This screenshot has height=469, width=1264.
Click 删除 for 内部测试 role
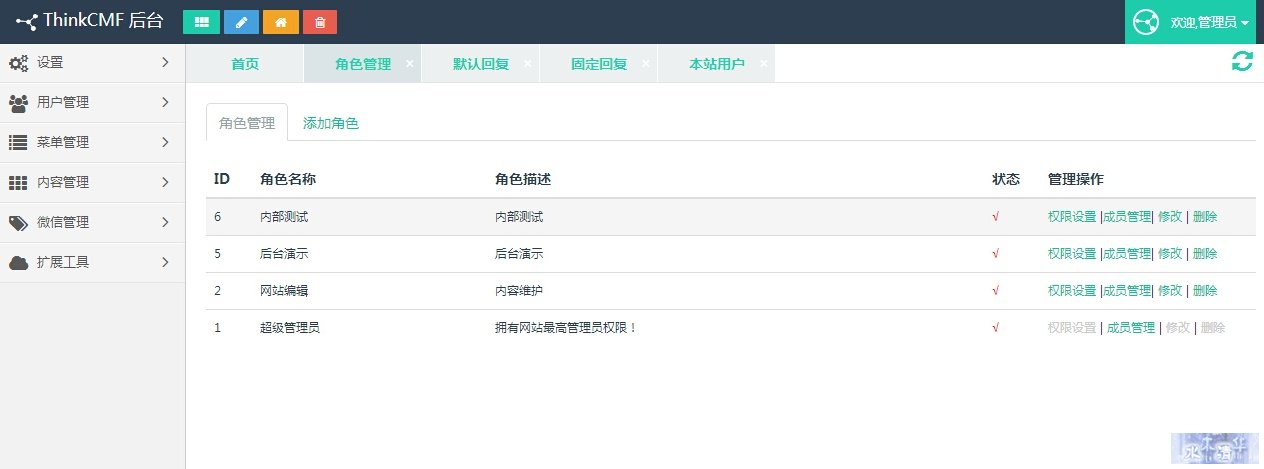tap(1205, 216)
